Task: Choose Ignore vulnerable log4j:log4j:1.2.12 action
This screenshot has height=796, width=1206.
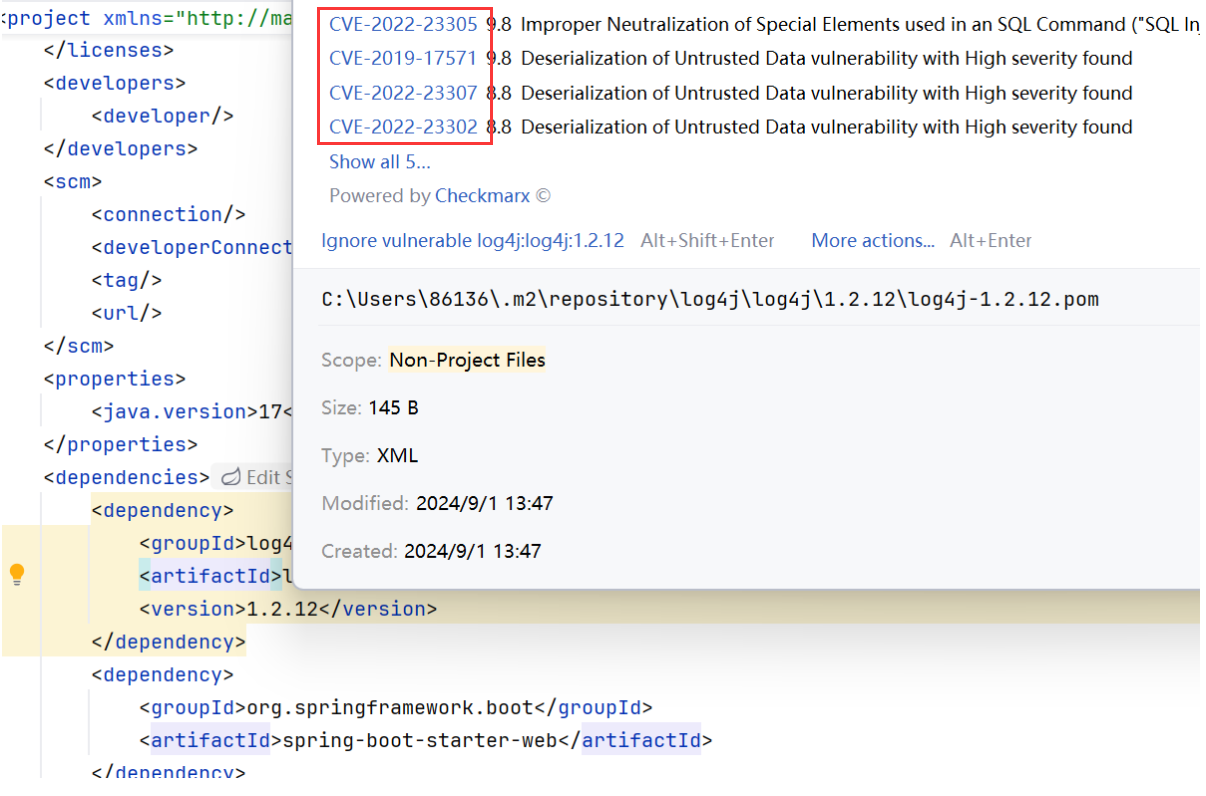Action: pos(472,241)
